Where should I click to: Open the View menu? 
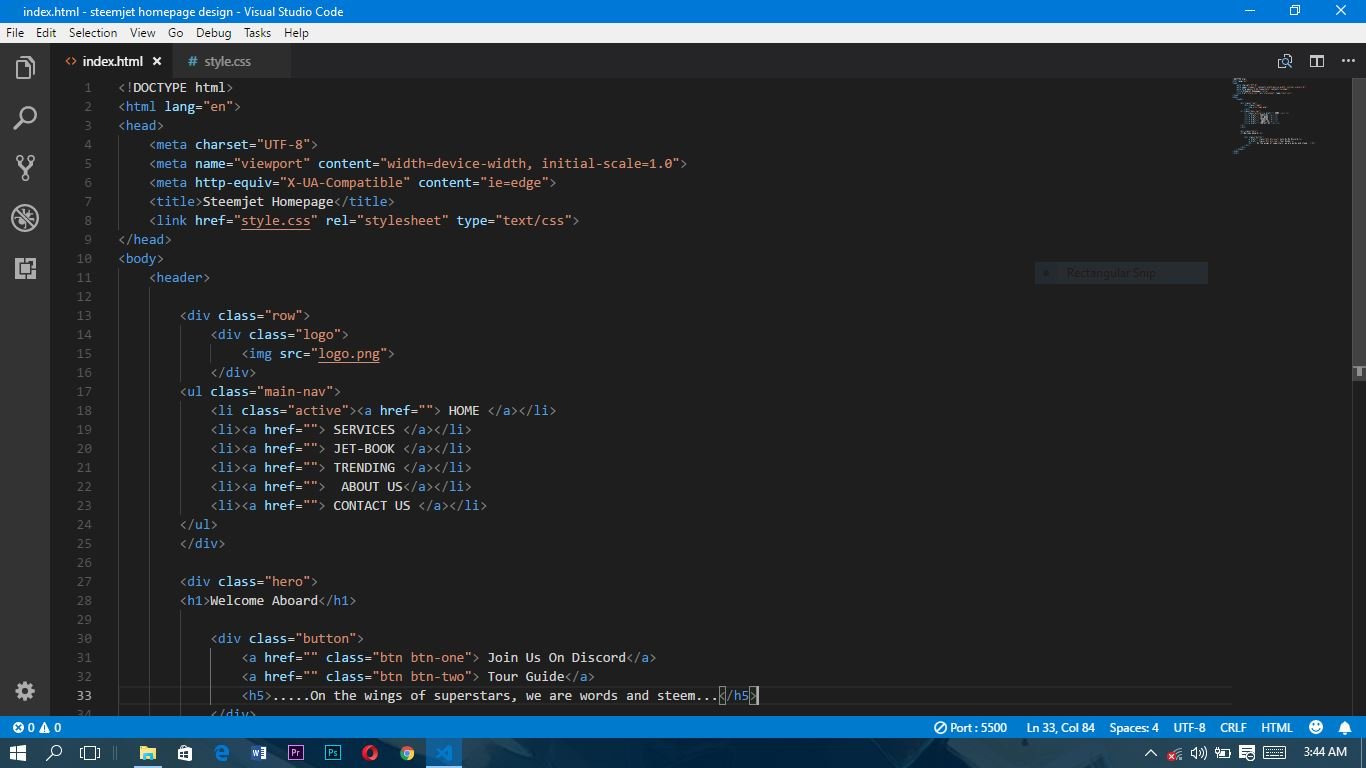click(143, 33)
